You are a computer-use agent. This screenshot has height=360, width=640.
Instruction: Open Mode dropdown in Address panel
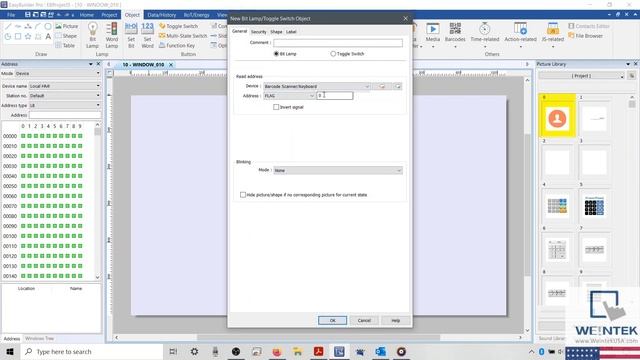tap(58, 73)
